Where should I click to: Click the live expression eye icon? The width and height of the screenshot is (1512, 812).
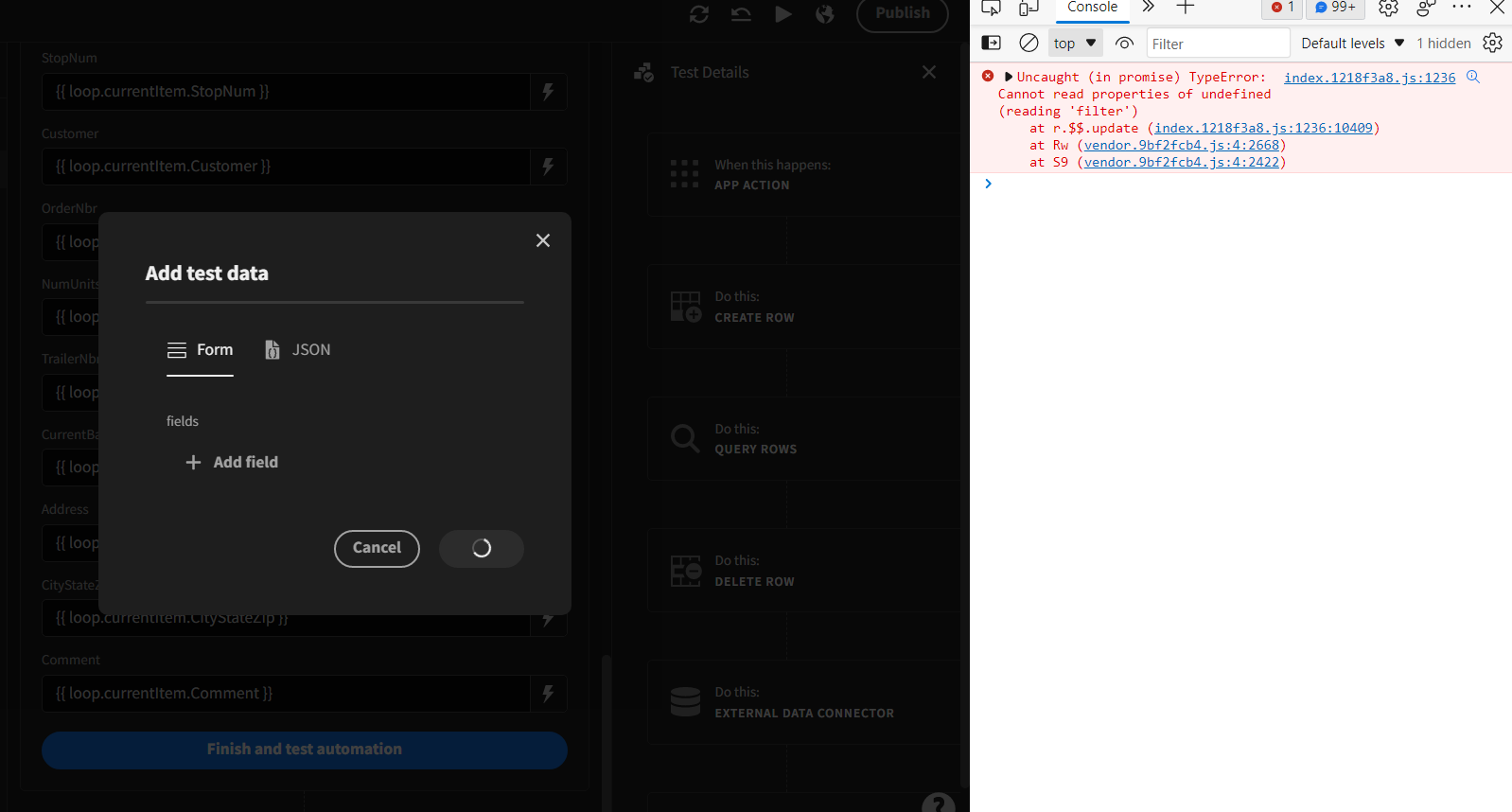click(x=1124, y=43)
